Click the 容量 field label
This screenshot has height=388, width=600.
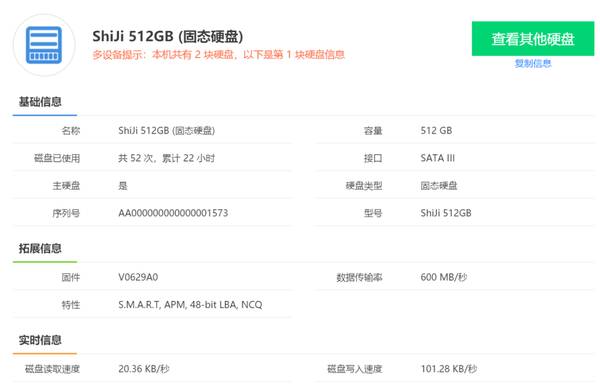click(x=373, y=130)
